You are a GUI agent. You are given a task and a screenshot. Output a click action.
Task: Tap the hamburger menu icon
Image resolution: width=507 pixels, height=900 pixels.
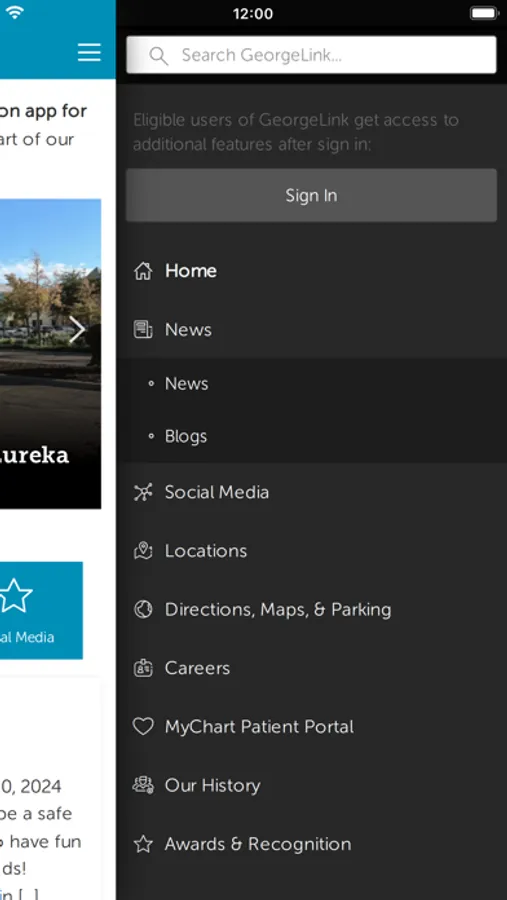[x=89, y=52]
